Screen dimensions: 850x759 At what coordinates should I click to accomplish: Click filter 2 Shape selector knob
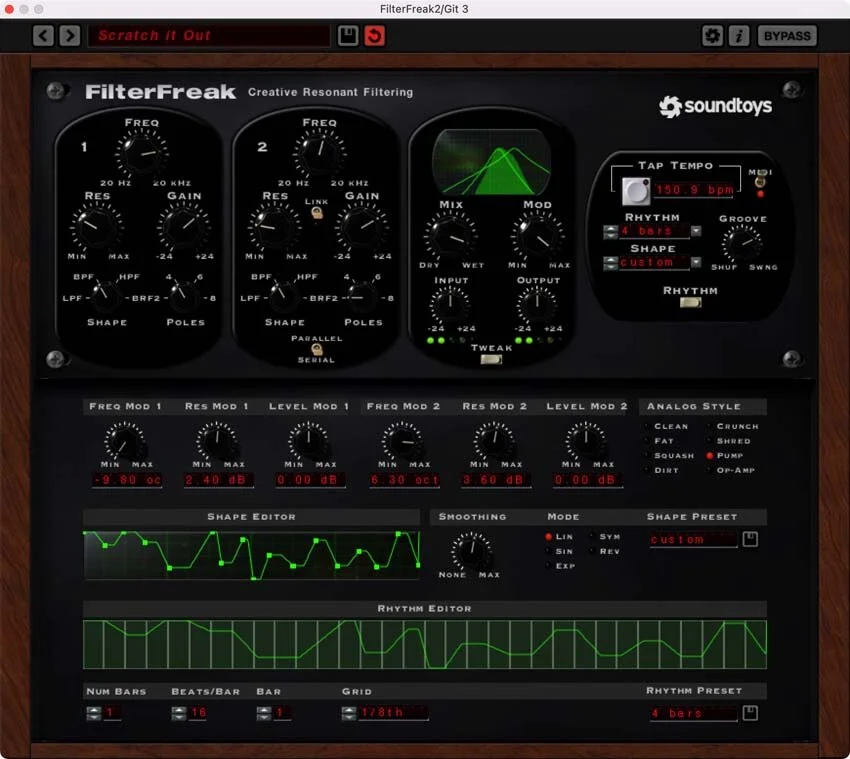tap(283, 296)
